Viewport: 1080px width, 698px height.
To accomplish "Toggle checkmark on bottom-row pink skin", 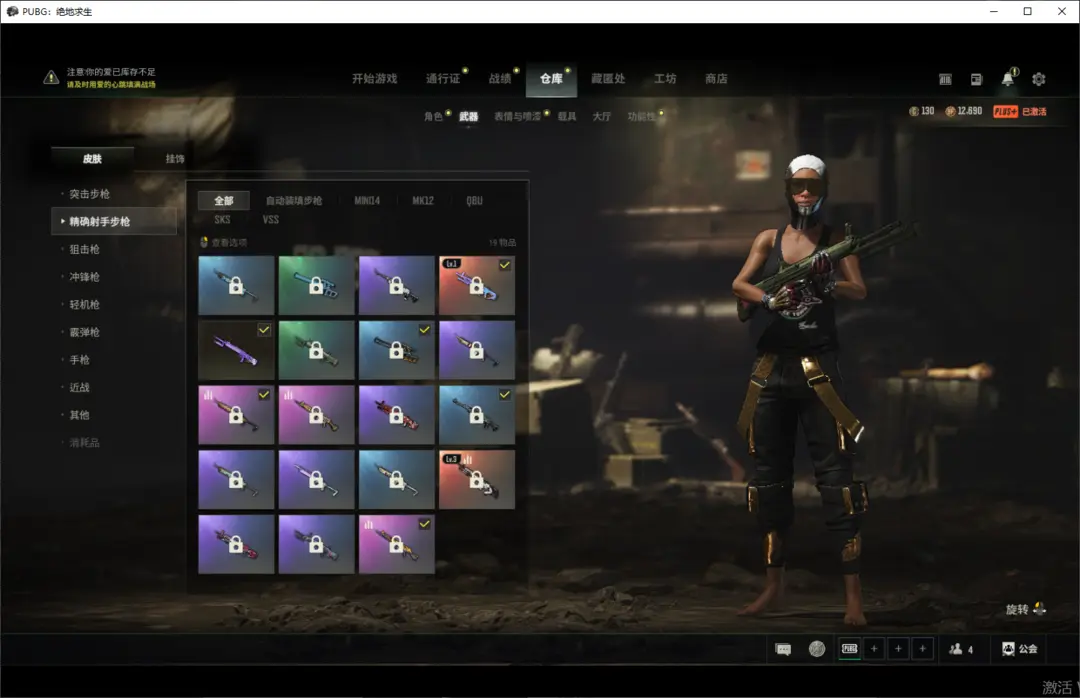I will pos(424,524).
